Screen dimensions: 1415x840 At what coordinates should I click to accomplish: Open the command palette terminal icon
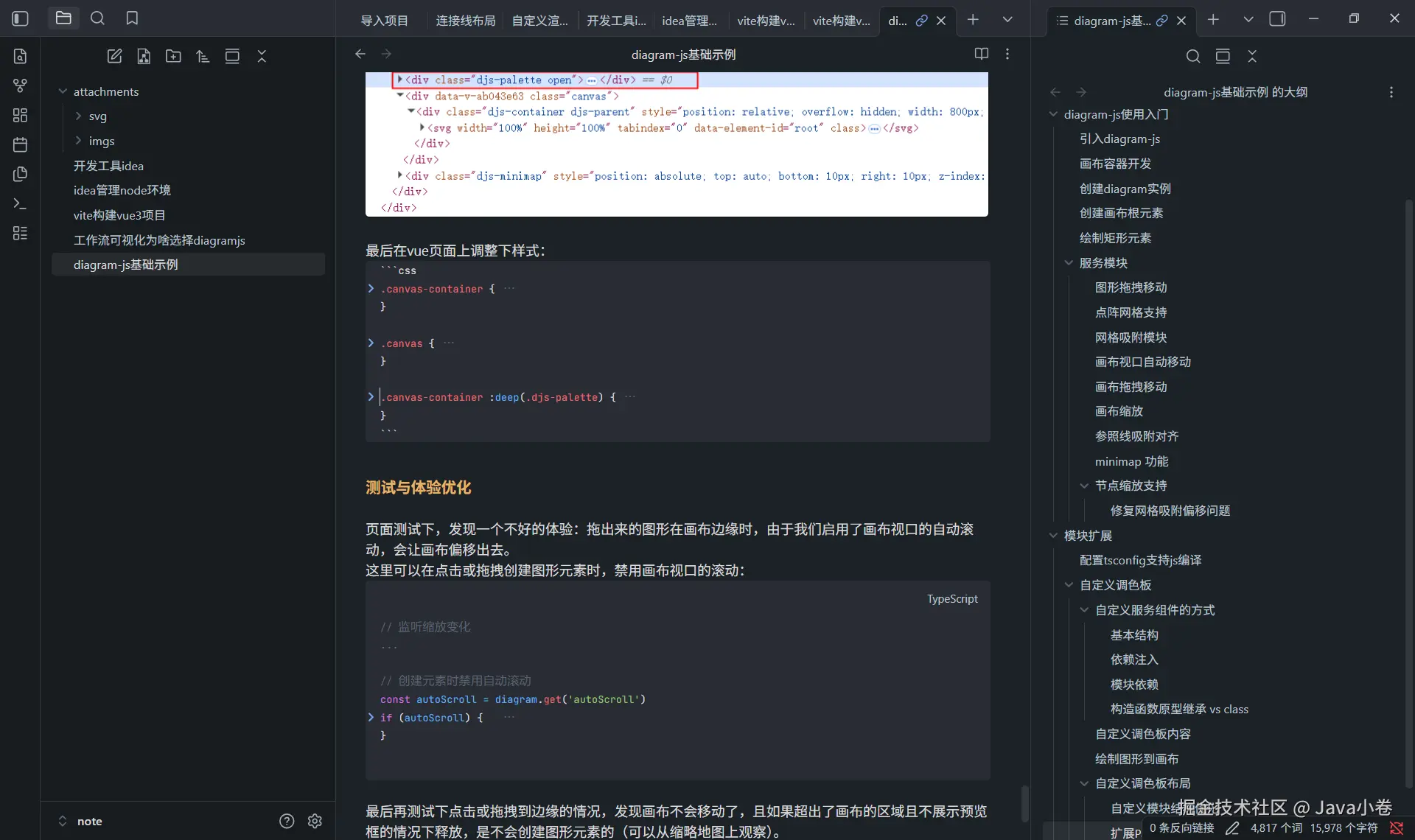point(20,203)
